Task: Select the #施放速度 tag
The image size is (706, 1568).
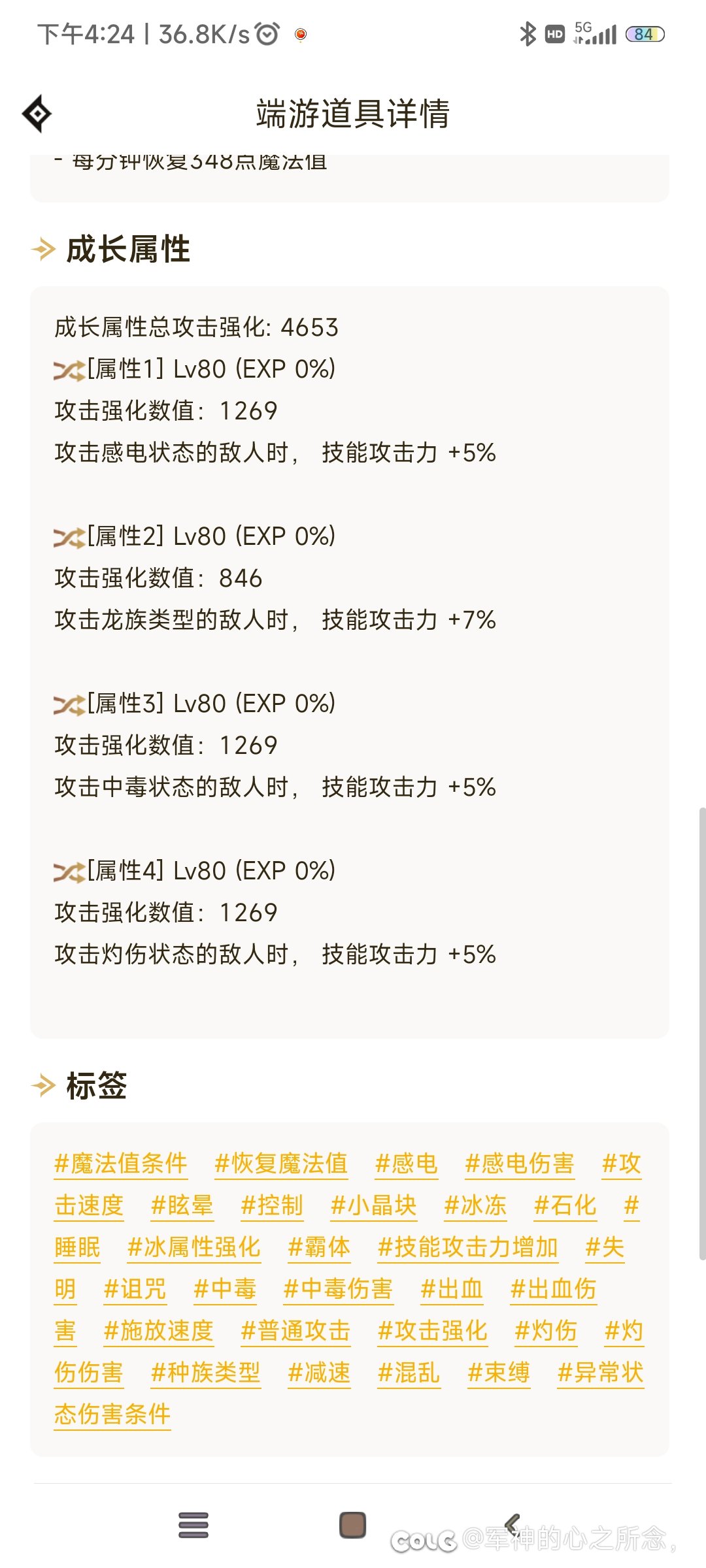Action: 159,1331
